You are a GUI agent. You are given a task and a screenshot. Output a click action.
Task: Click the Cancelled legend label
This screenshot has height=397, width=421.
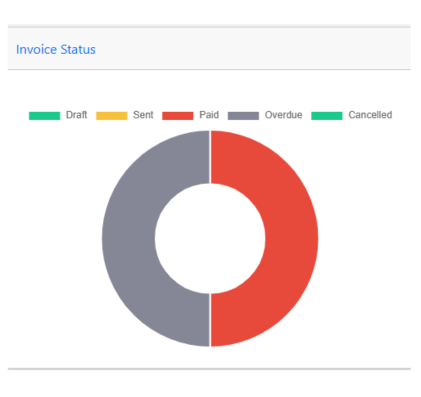(x=370, y=115)
